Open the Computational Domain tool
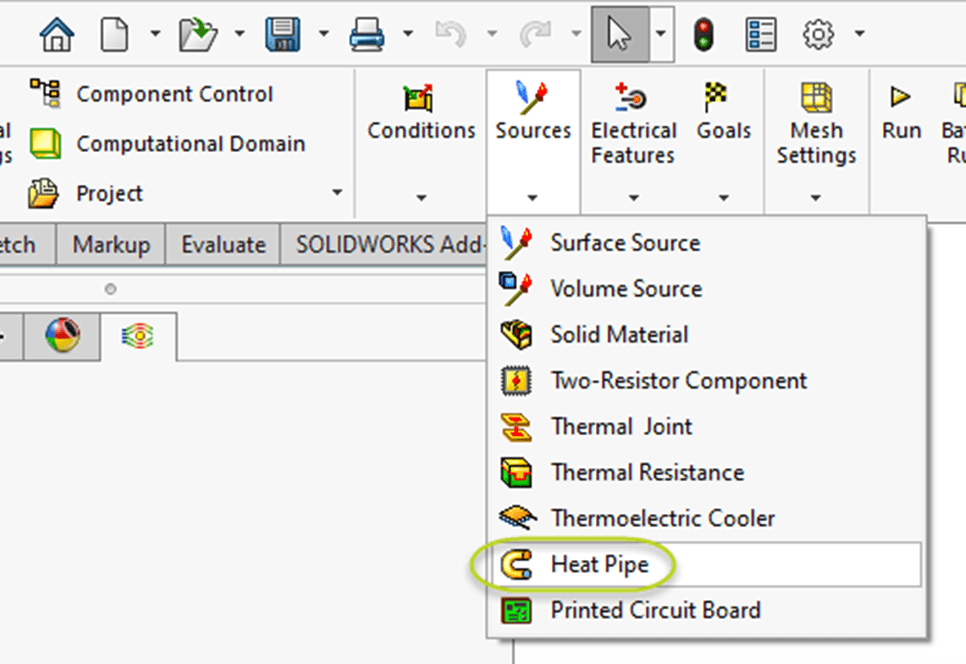 [190, 144]
